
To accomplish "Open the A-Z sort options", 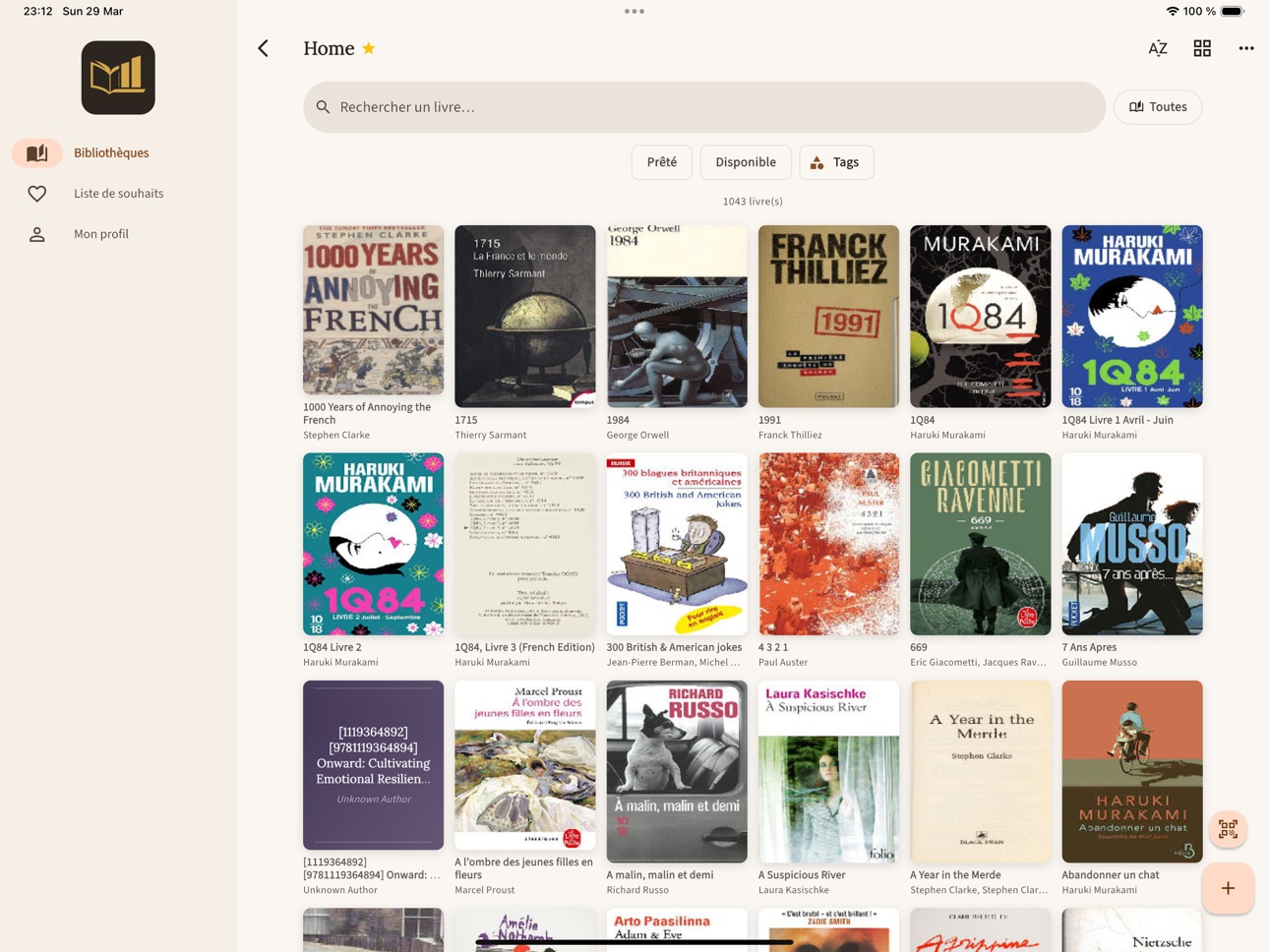I will (x=1158, y=48).
